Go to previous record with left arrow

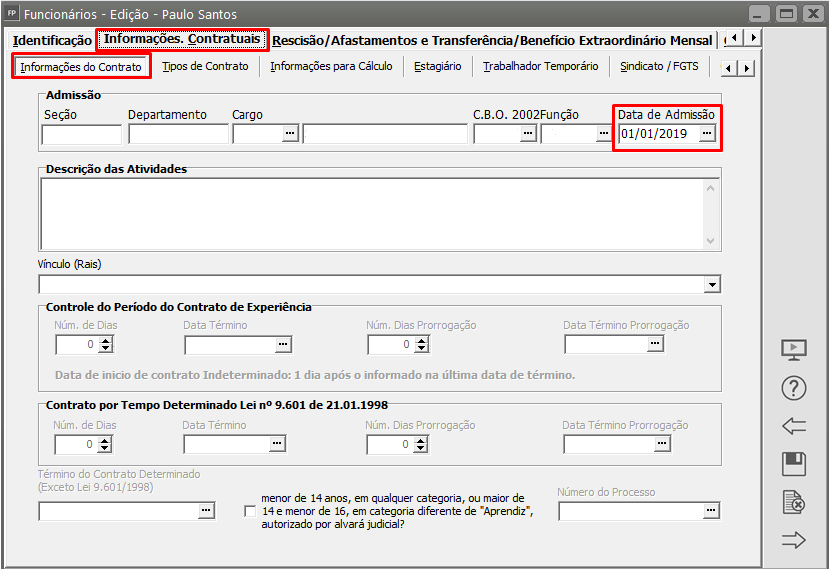[793, 426]
